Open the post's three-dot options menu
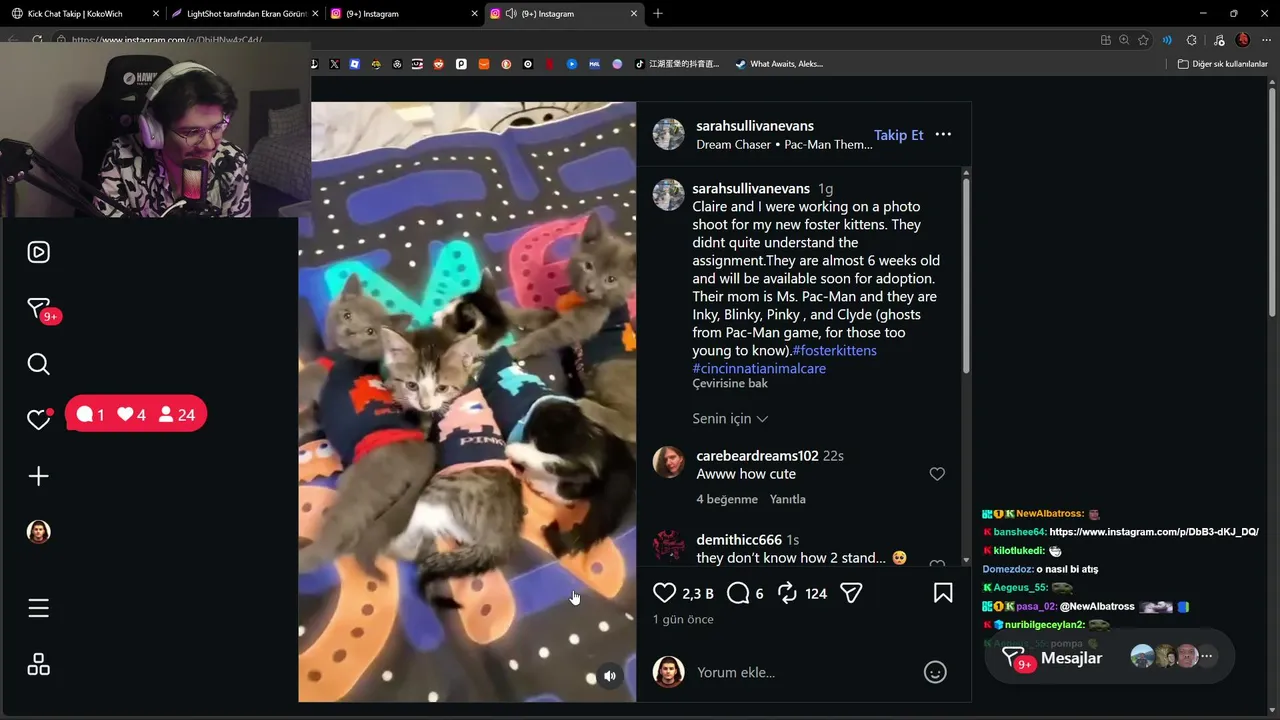Viewport: 1280px width, 720px height. (943, 134)
